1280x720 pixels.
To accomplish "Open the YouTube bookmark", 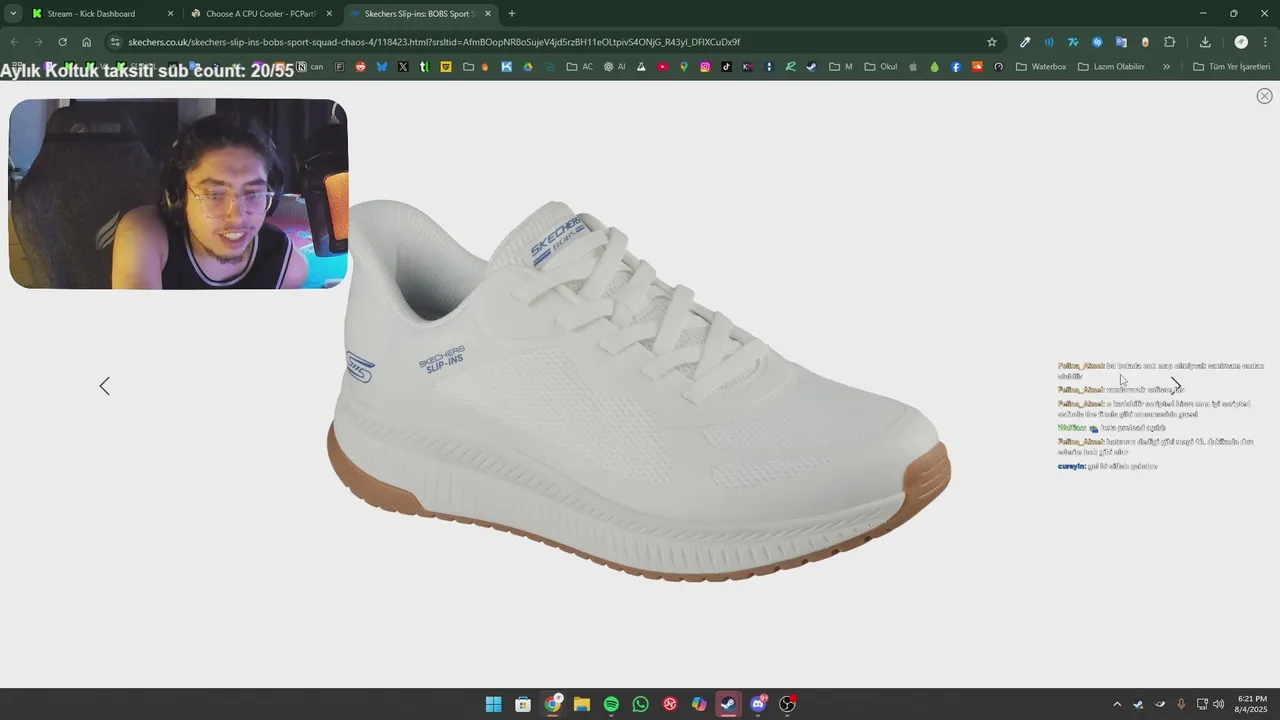I will [663, 67].
